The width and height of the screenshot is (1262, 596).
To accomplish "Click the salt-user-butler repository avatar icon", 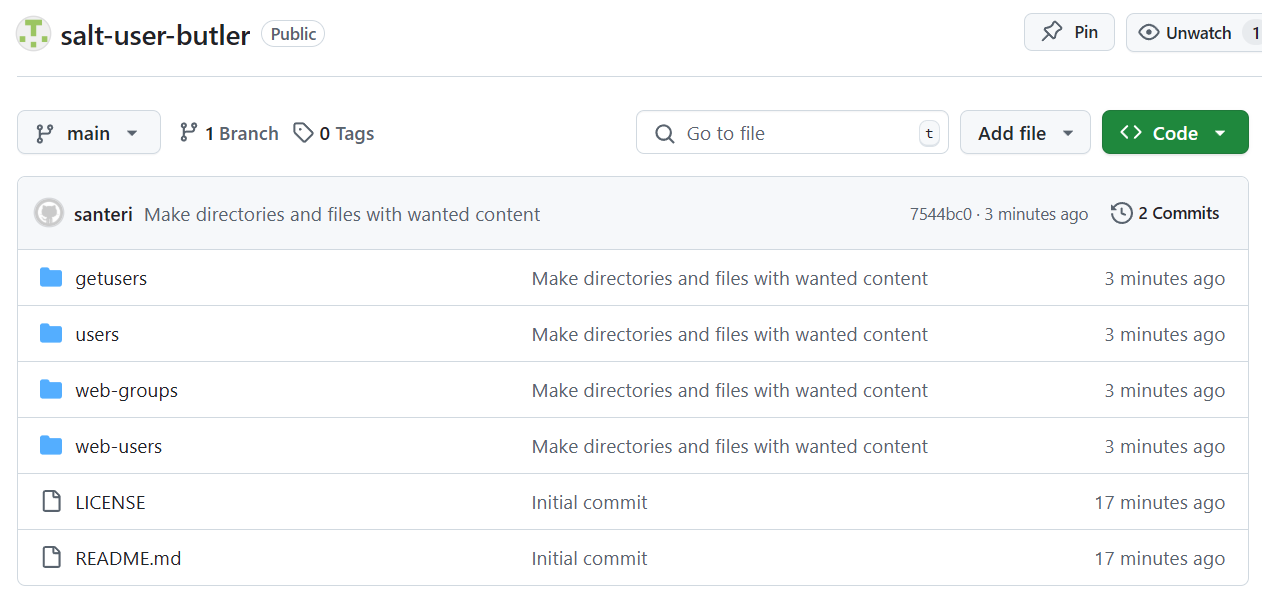I will (x=33, y=34).
